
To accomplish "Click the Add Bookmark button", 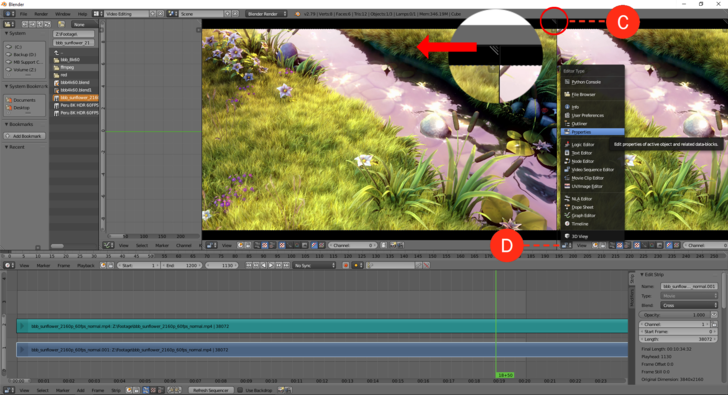I will tap(25, 136).
